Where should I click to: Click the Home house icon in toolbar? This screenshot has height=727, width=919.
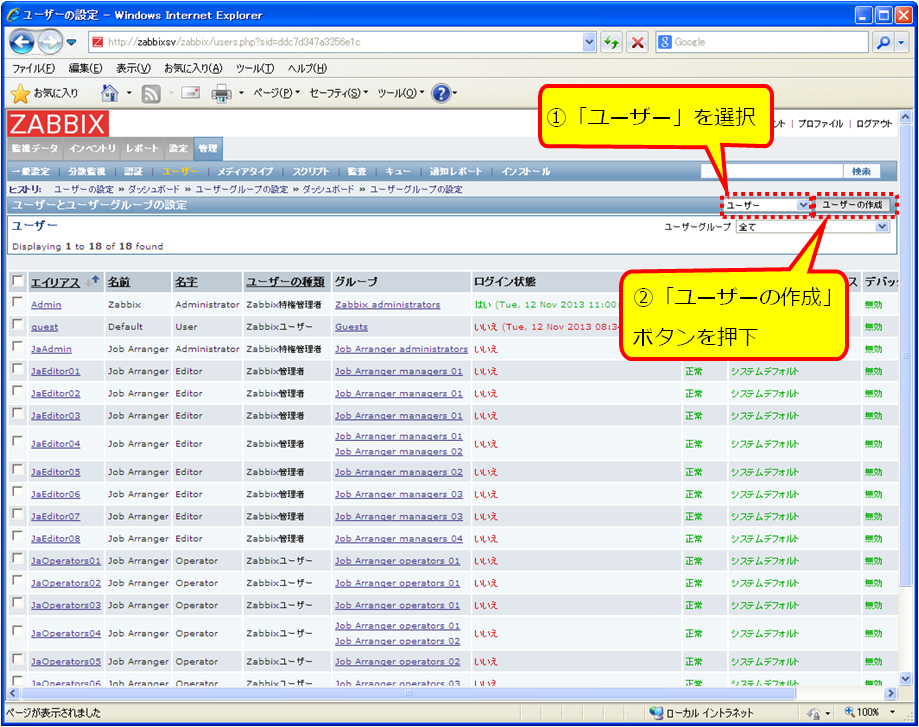(110, 93)
